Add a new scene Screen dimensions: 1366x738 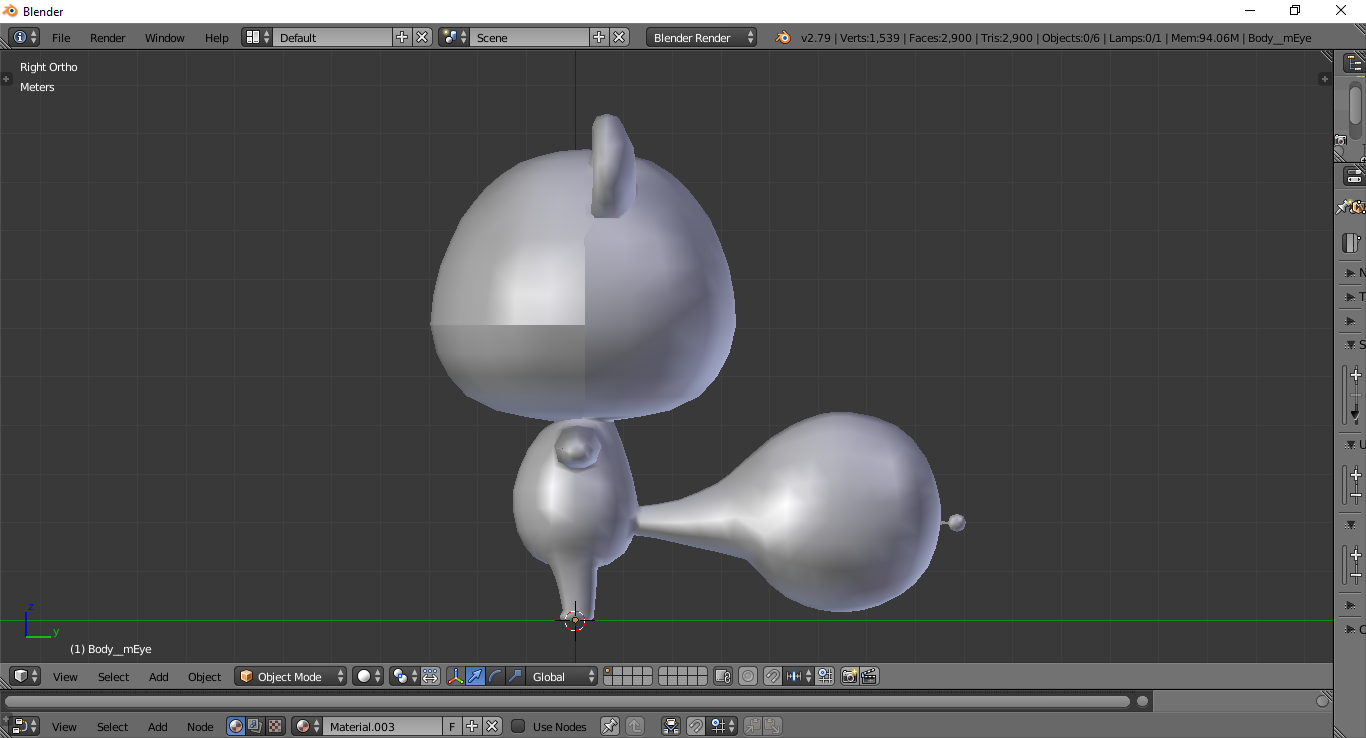(599, 37)
